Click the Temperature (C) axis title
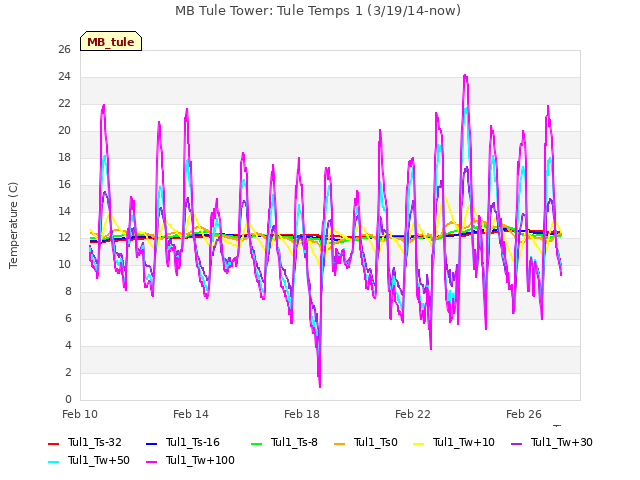The image size is (640, 480). pyautogui.click(x=13, y=225)
